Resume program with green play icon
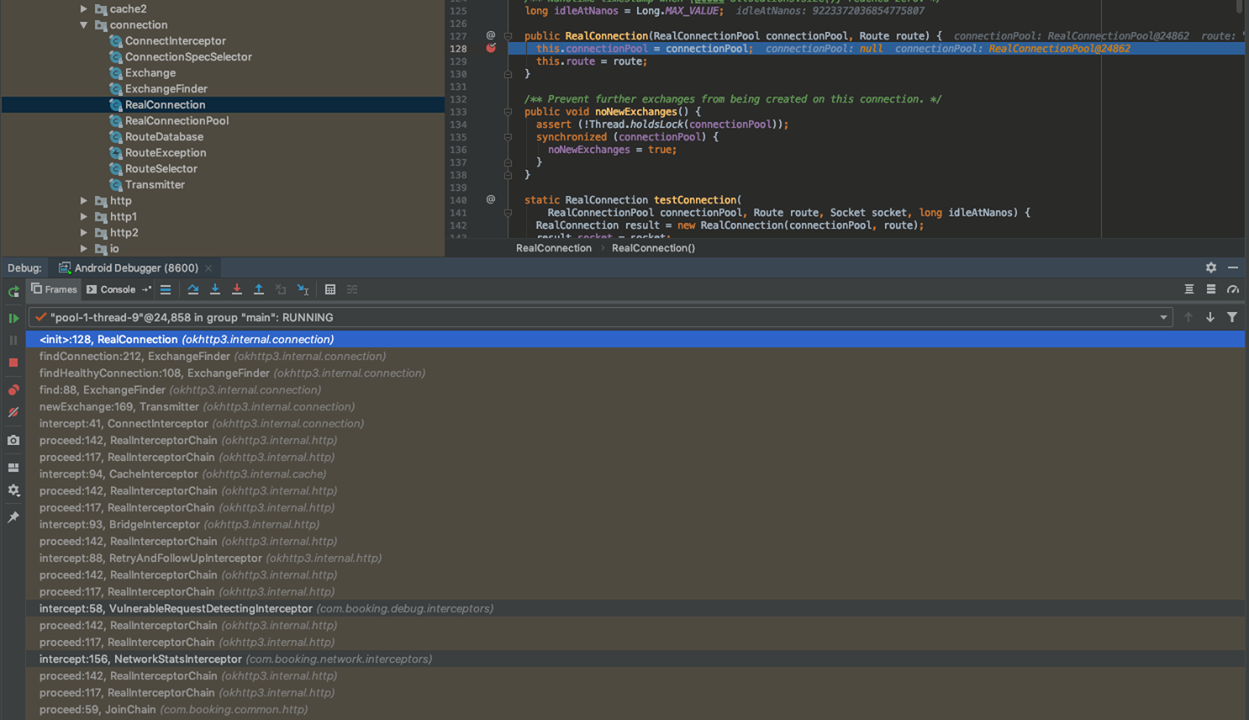This screenshot has height=720, width=1249. 13,318
